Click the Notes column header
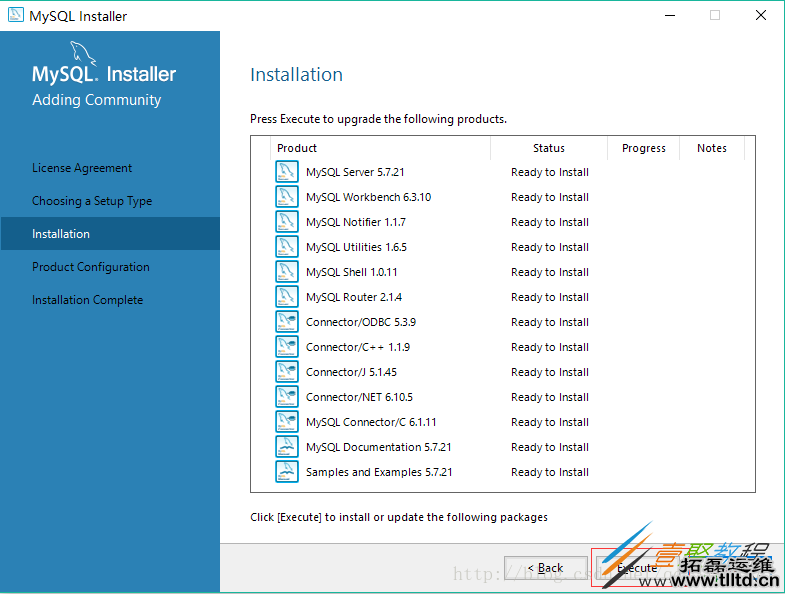785x594 pixels. coord(712,148)
